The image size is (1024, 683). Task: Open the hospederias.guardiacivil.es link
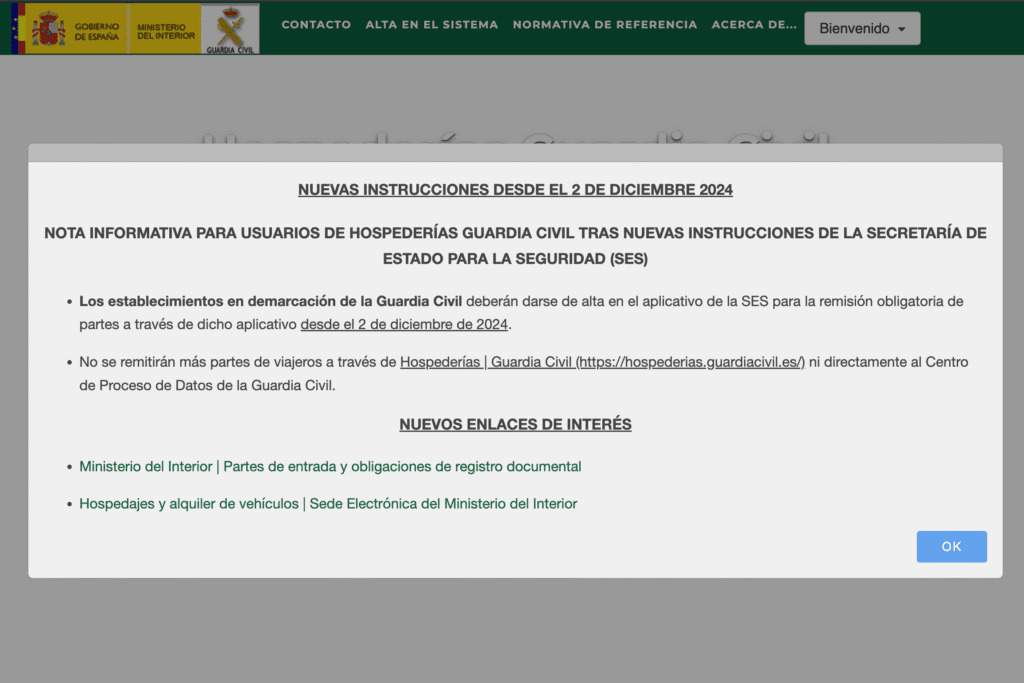tap(602, 362)
